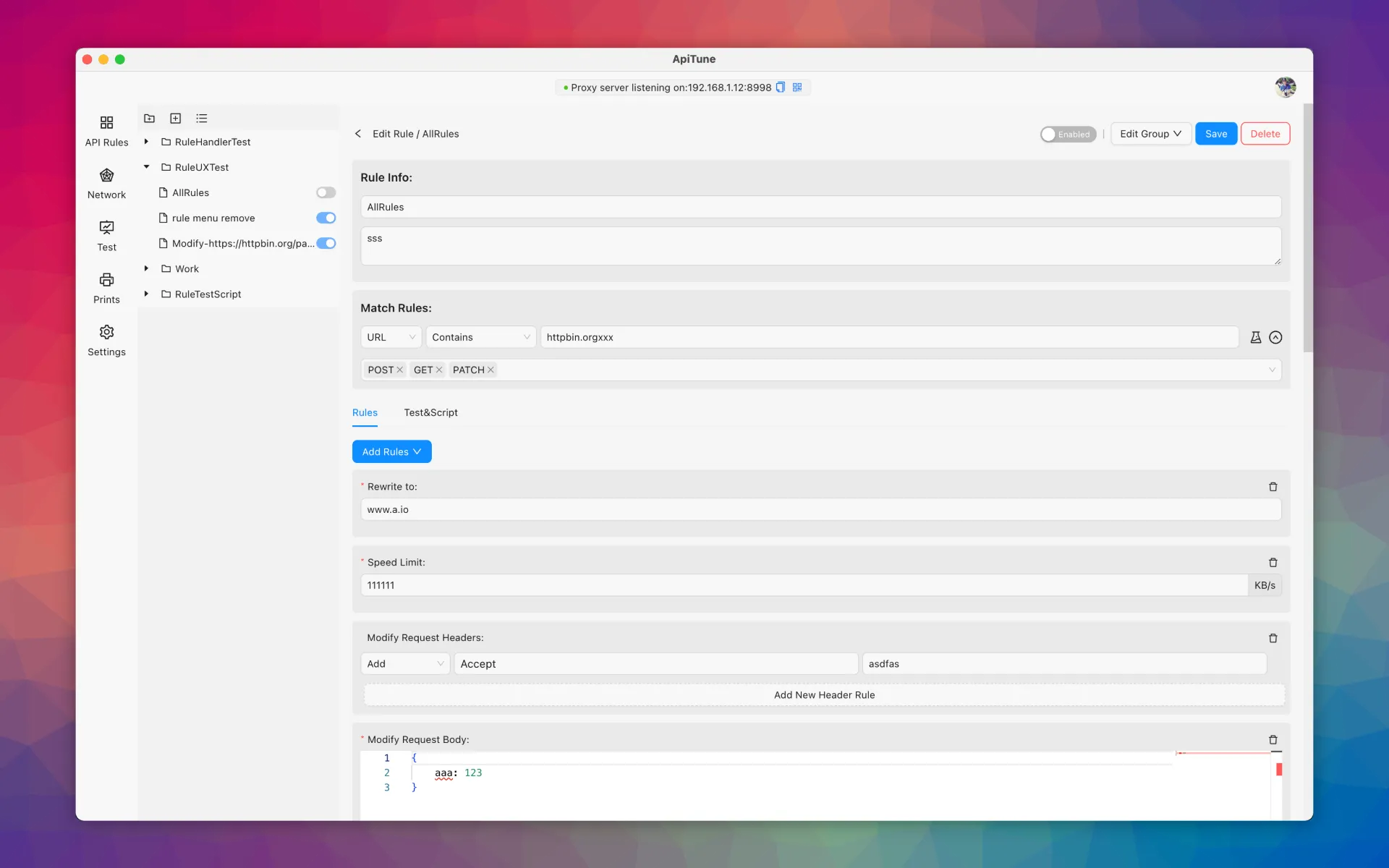Disable the rule menu remove toggle
The image size is (1389, 868).
coord(326,218)
